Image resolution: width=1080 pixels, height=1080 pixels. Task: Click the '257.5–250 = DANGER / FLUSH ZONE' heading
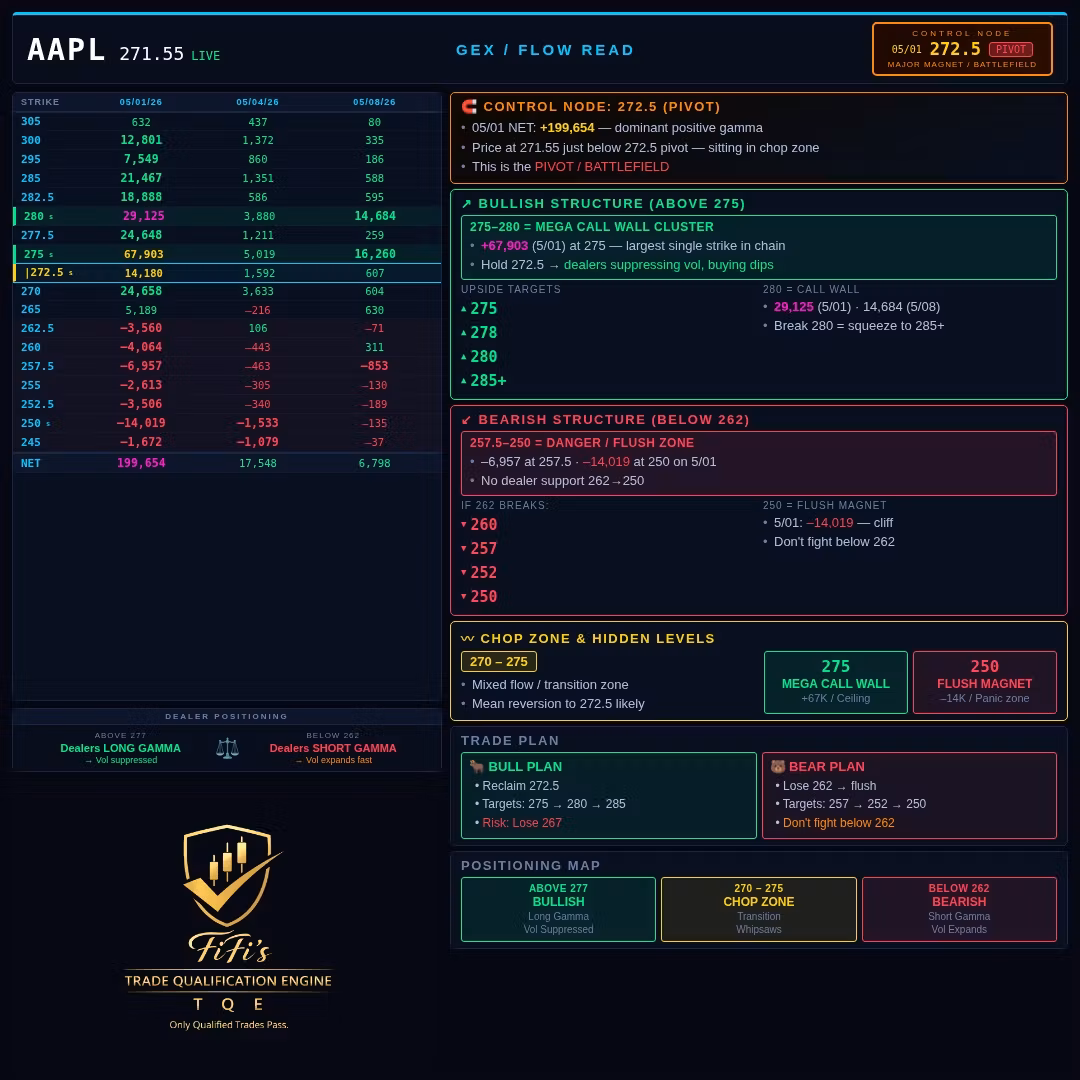point(581,442)
